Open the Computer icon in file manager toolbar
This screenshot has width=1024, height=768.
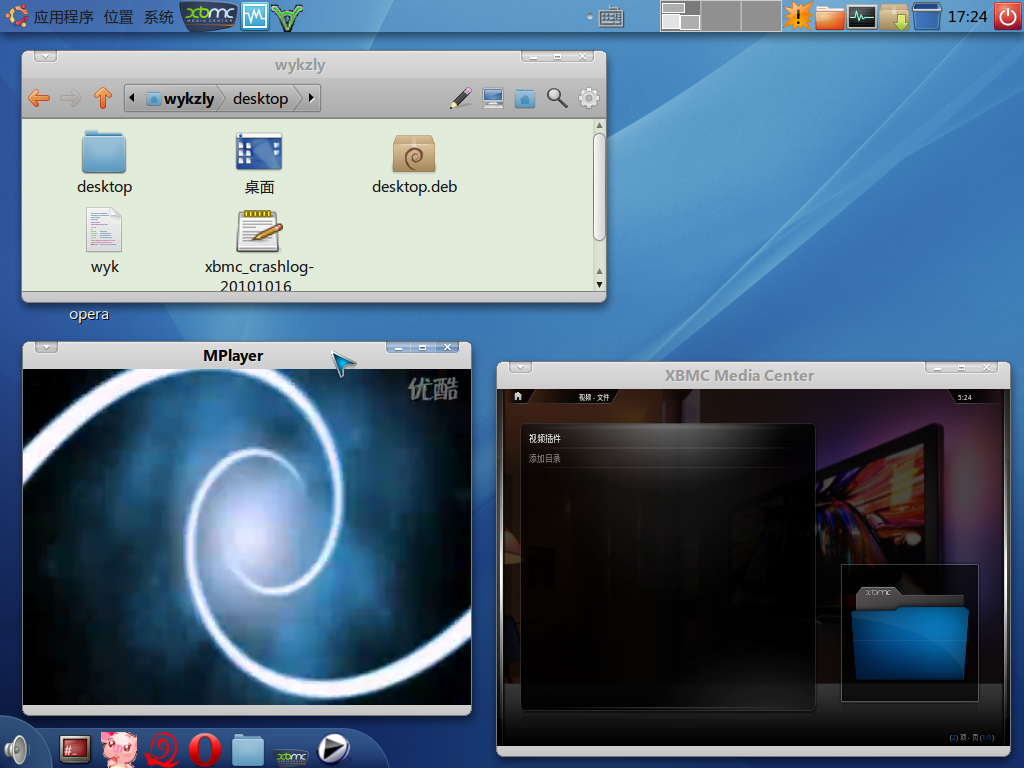coord(493,98)
